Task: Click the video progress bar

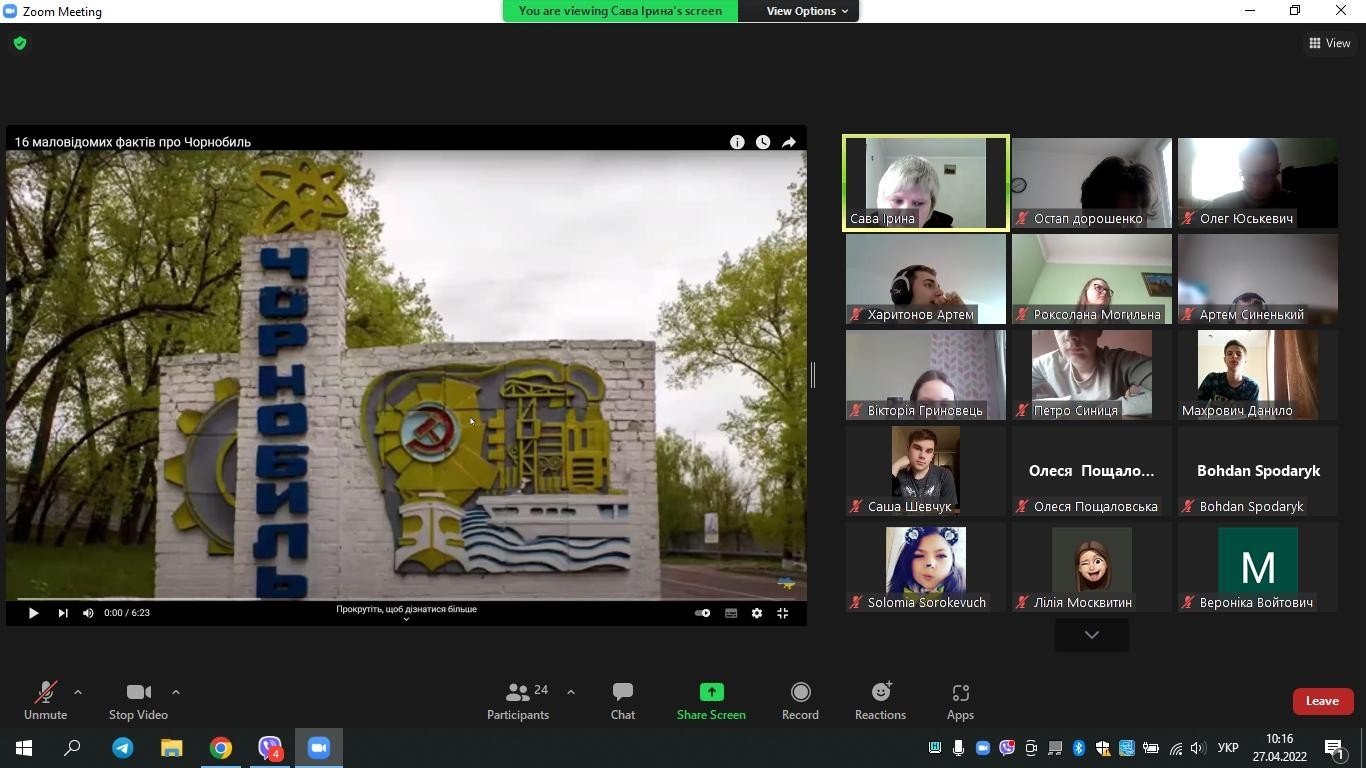Action: click(x=406, y=599)
